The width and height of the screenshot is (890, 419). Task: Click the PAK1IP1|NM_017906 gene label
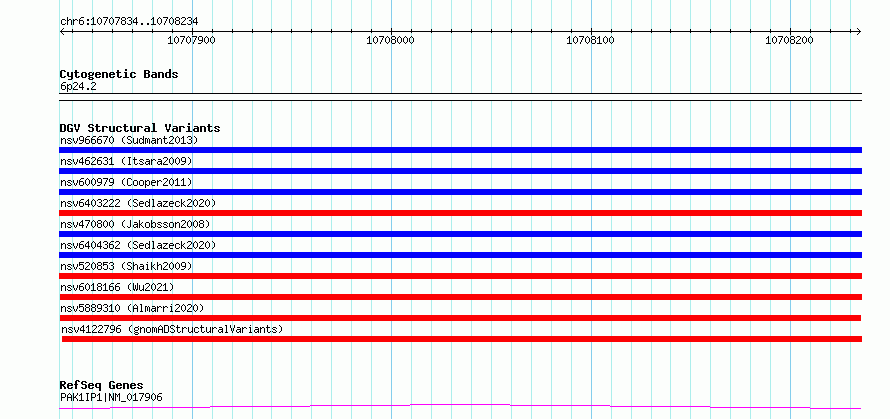click(x=111, y=397)
